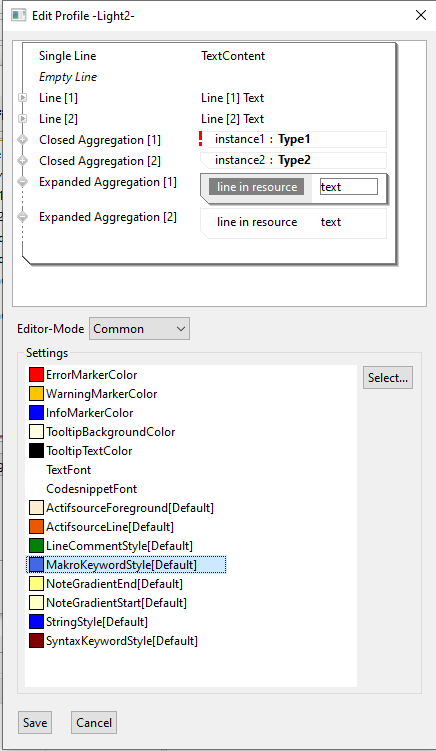This screenshot has width=436, height=751.
Task: Select the WarningMarkerColor setting label
Action: point(102,394)
